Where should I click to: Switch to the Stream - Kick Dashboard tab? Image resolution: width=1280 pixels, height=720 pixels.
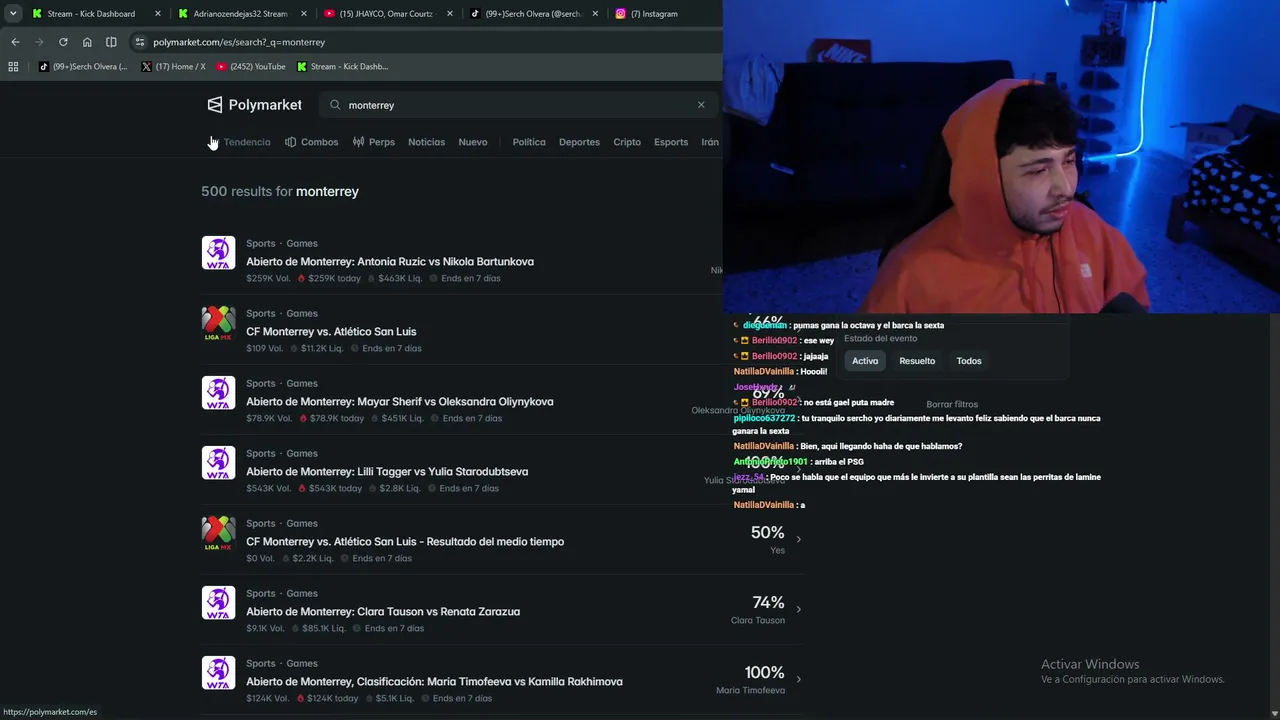90,14
